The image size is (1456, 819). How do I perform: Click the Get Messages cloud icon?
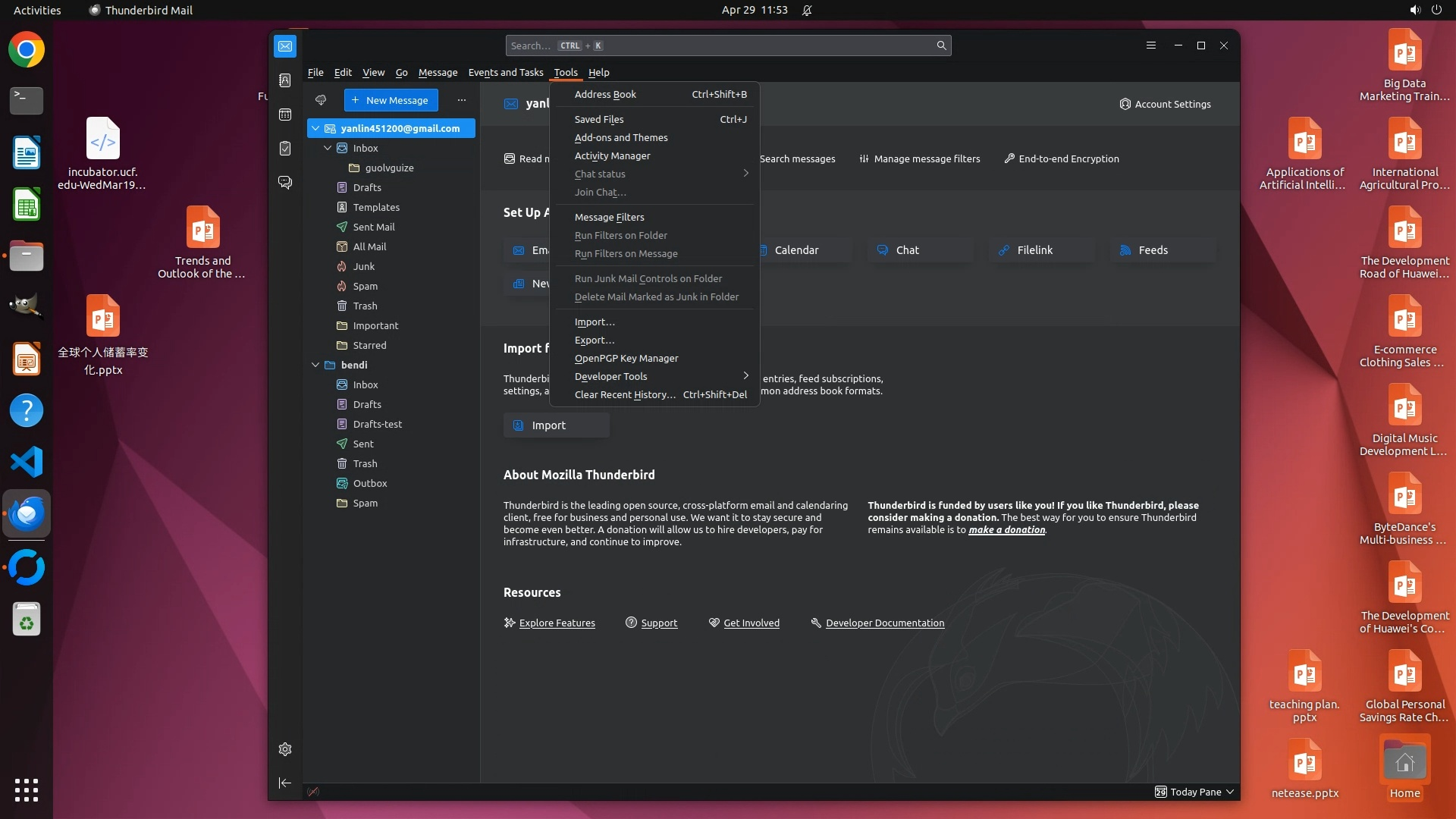click(321, 100)
